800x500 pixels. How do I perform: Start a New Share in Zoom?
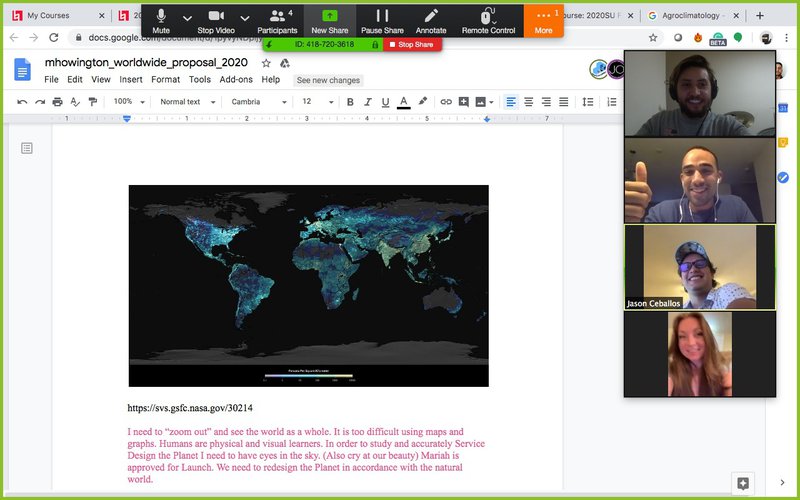pos(330,20)
